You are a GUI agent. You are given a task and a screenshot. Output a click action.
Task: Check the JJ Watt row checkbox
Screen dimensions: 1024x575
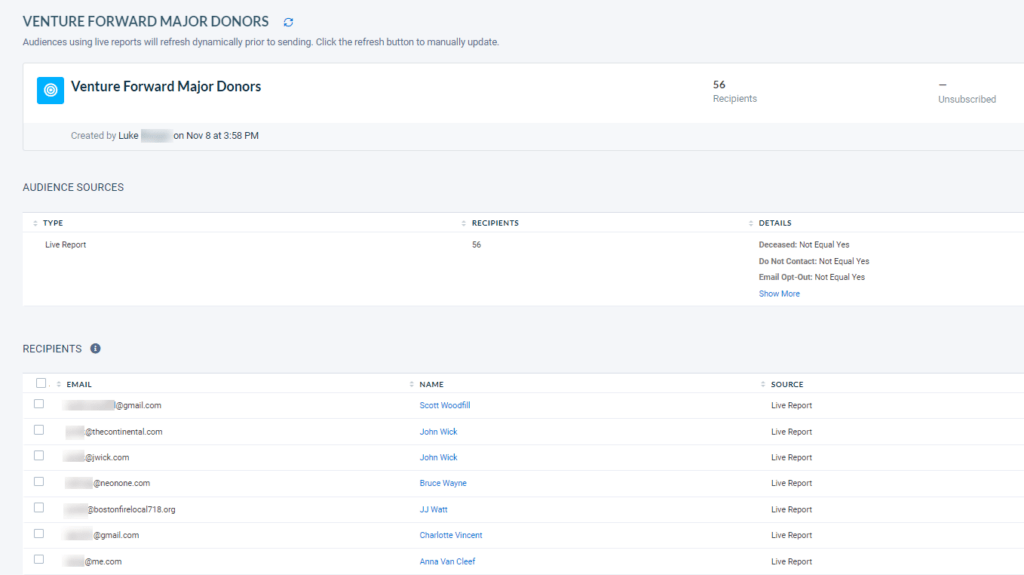39,508
